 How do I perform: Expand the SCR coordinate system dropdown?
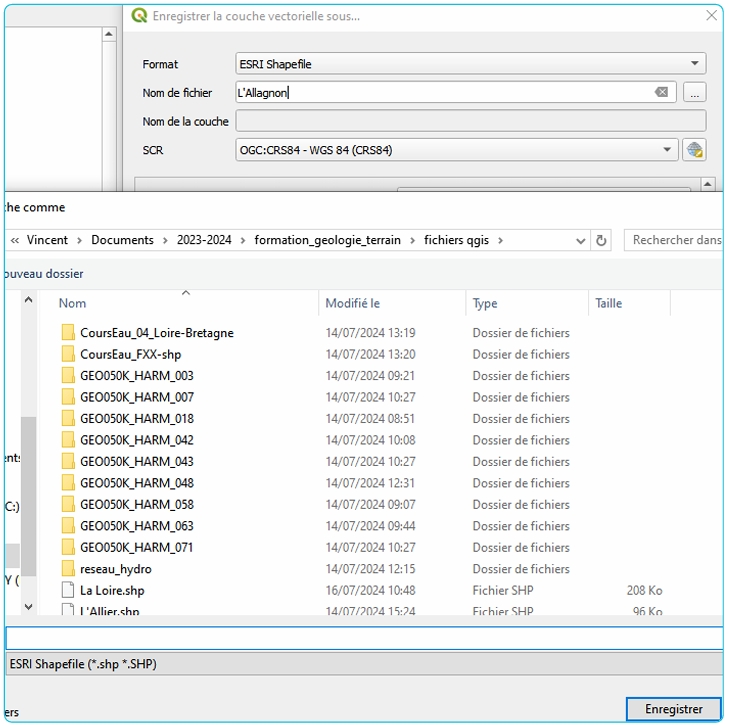point(667,151)
